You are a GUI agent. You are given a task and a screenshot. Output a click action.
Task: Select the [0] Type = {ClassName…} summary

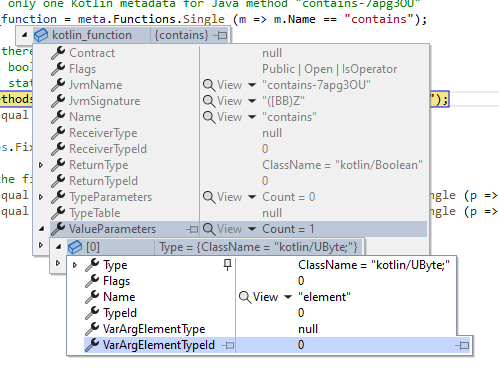[258, 247]
